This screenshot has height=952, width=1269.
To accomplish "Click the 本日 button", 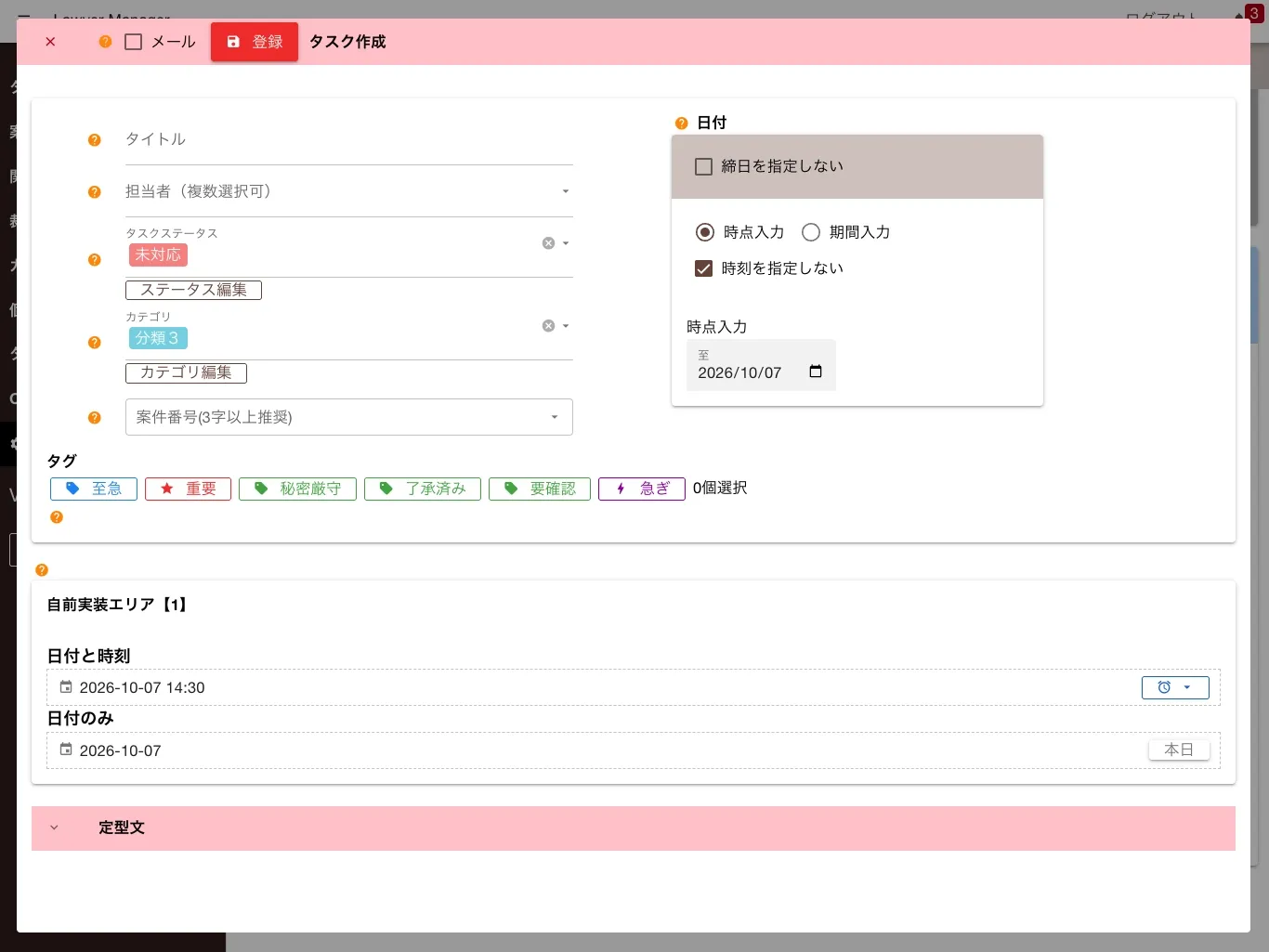I will 1179,750.
